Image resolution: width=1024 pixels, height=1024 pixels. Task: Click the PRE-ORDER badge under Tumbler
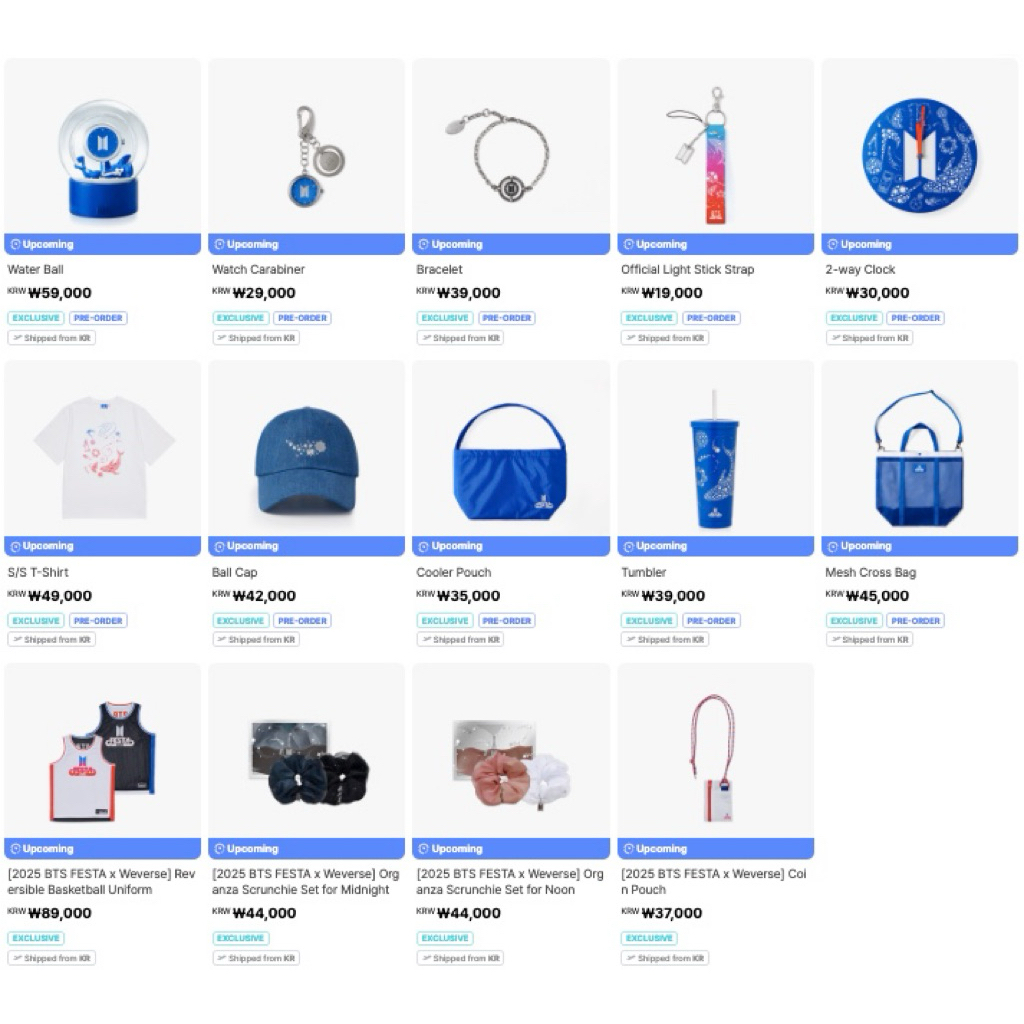click(x=711, y=620)
